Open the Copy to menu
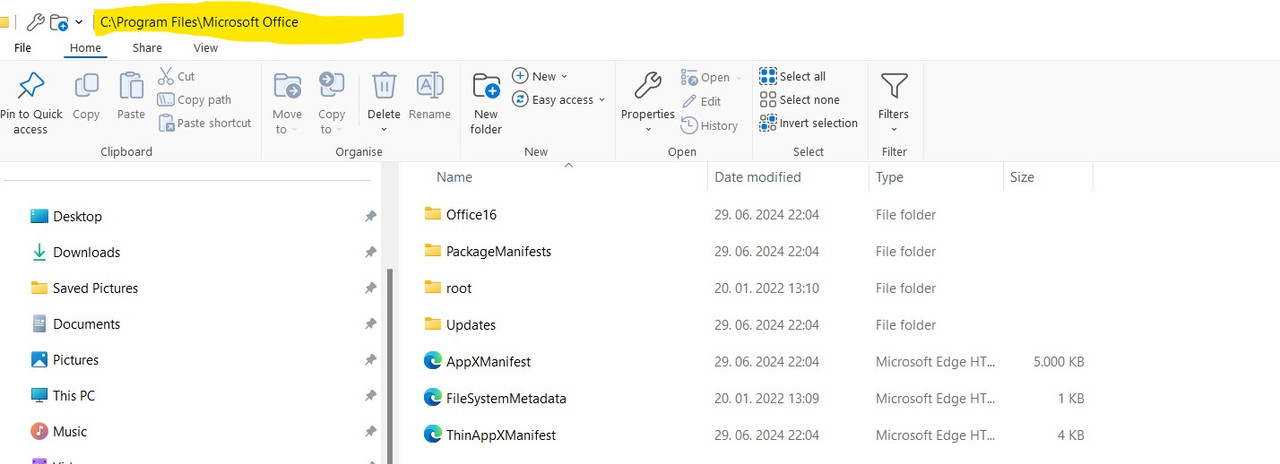 (x=331, y=103)
